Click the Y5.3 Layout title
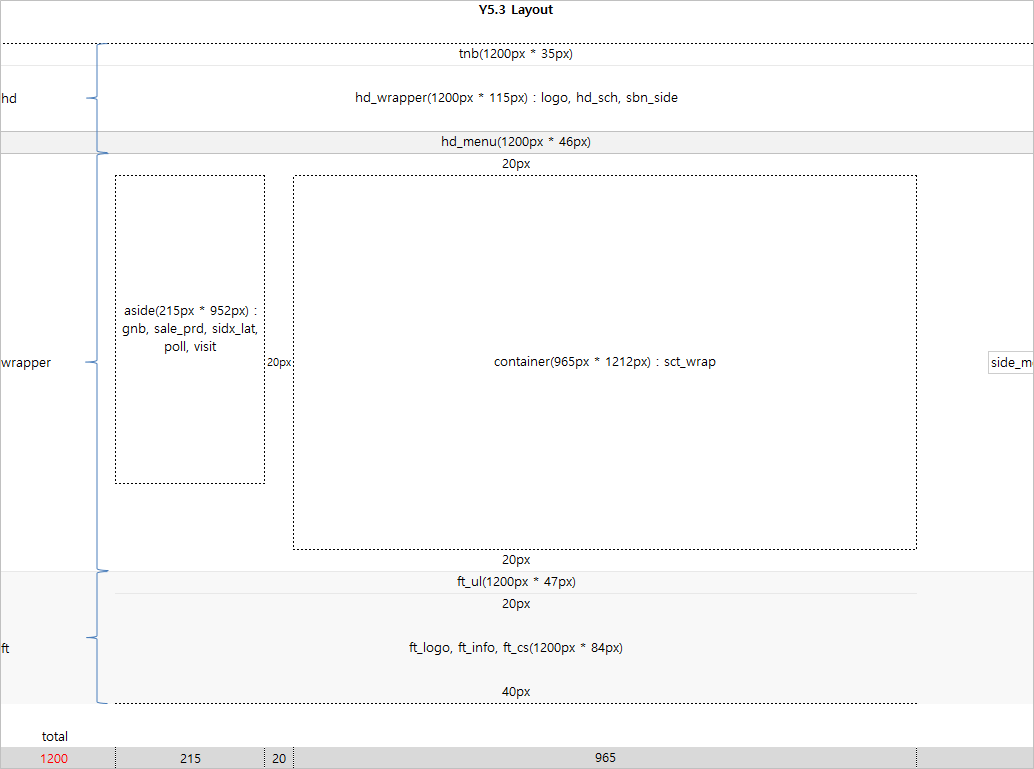This screenshot has width=1034, height=769. coord(515,10)
